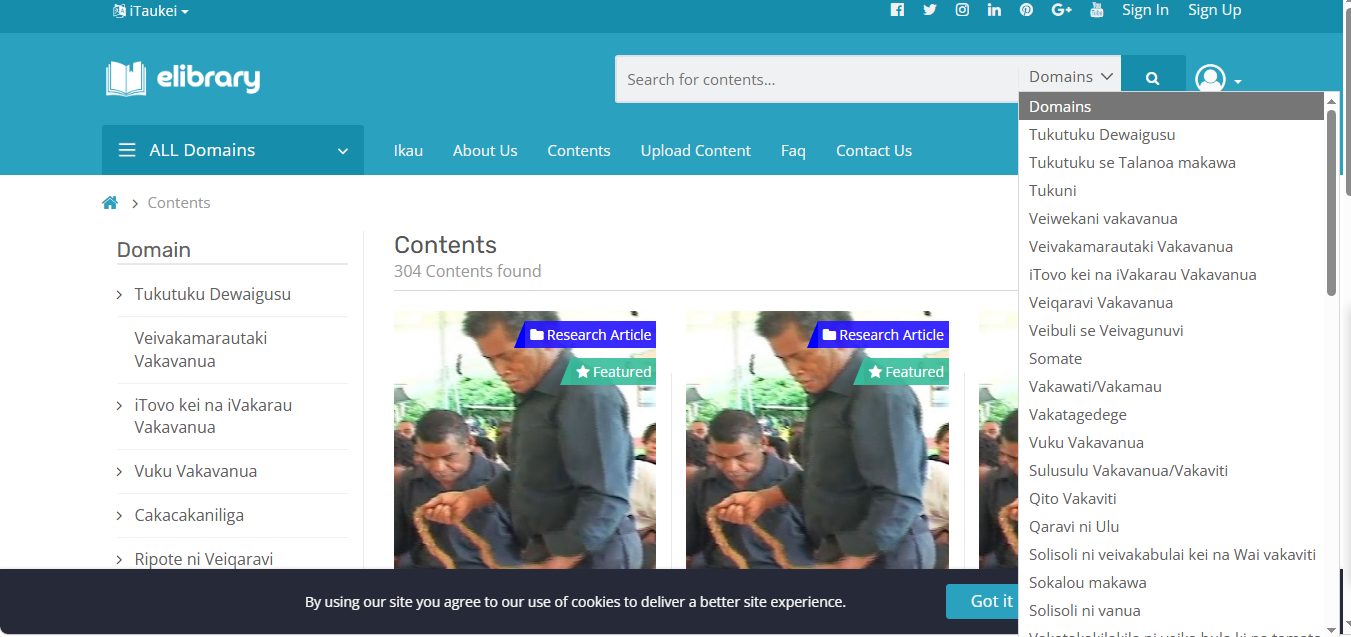Screen dimensions: 1351x637
Task: Open the LinkedIn social icon
Action: coord(994,10)
